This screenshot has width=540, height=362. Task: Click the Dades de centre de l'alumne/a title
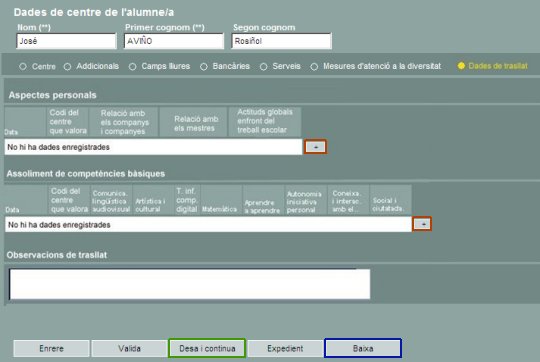coord(94,12)
